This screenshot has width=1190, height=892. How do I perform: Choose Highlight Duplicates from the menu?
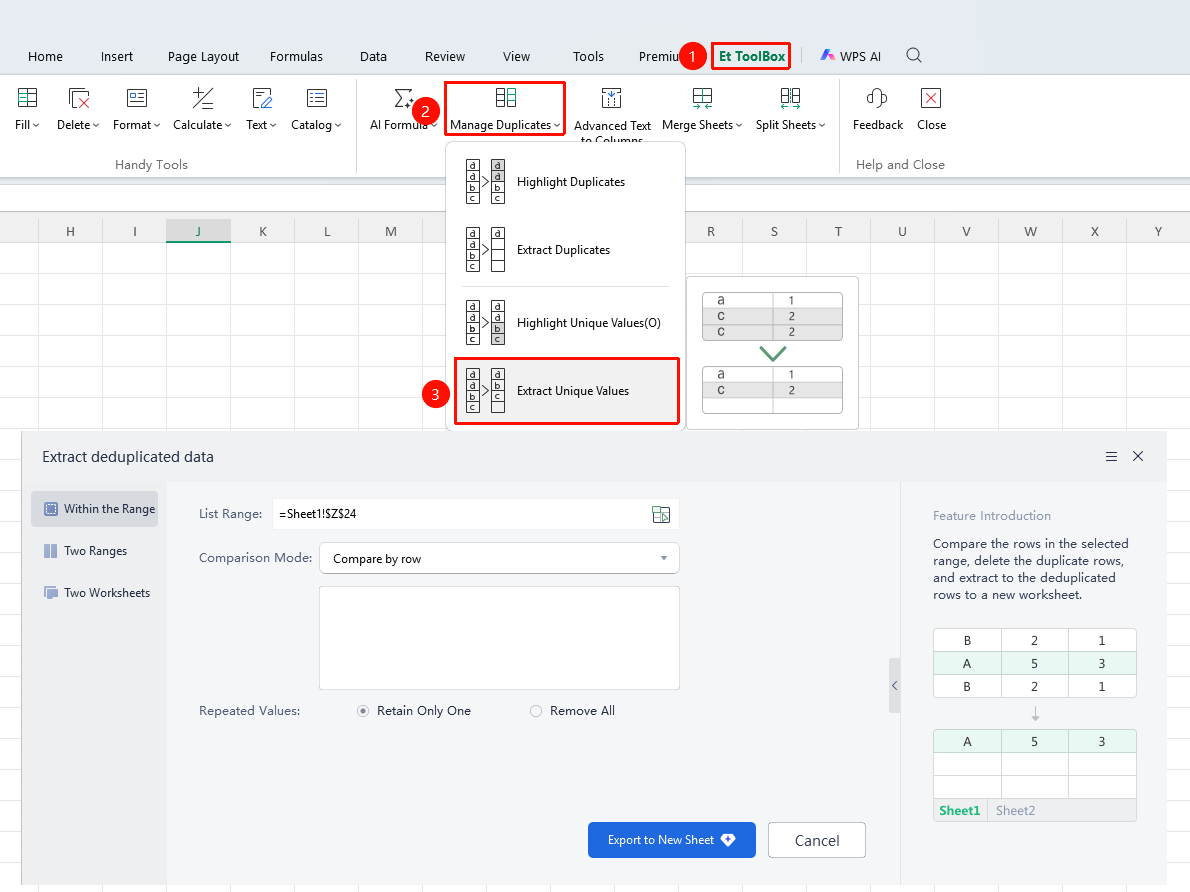(x=565, y=181)
